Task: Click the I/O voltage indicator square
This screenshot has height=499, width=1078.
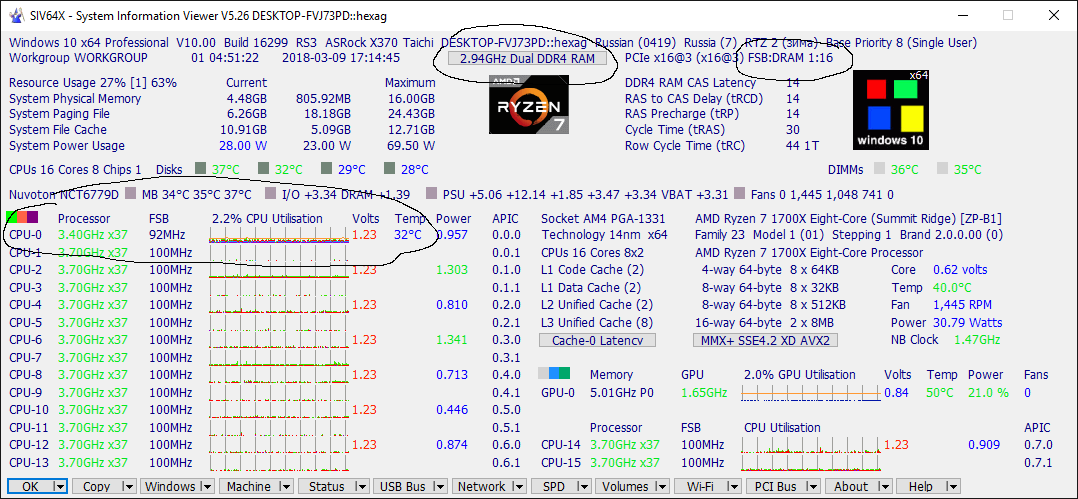Action: pyautogui.click(x=270, y=194)
